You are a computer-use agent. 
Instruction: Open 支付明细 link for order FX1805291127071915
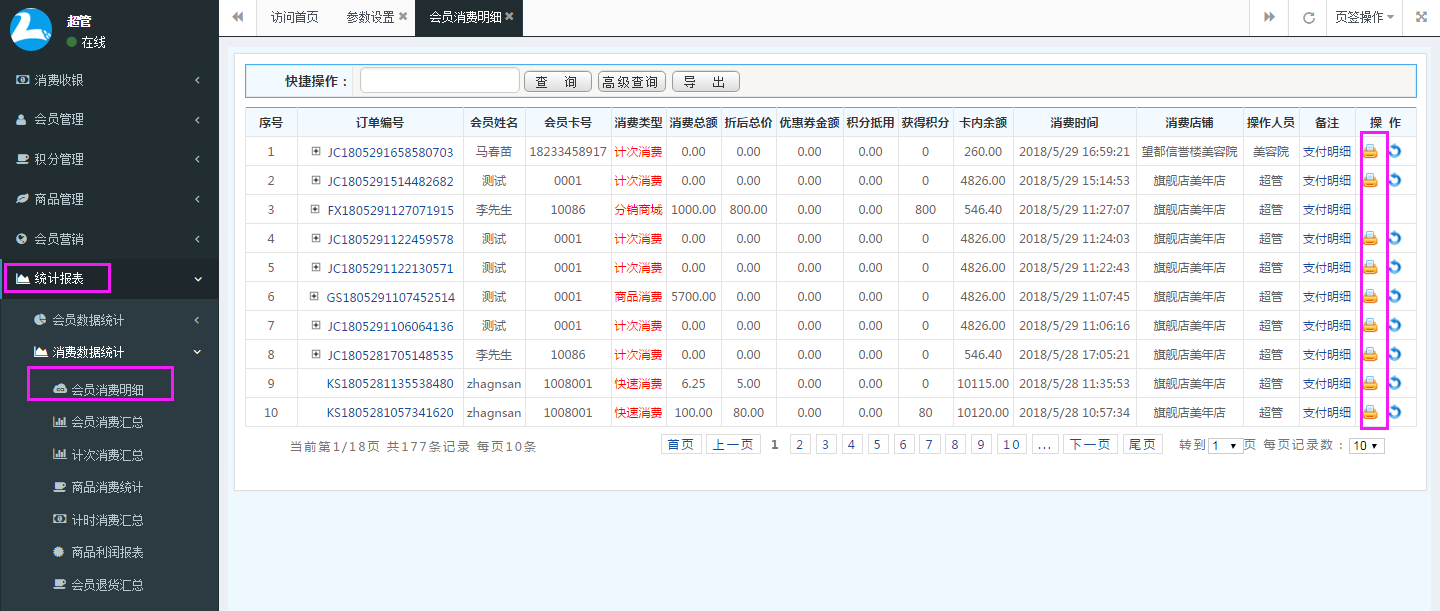click(x=1327, y=210)
